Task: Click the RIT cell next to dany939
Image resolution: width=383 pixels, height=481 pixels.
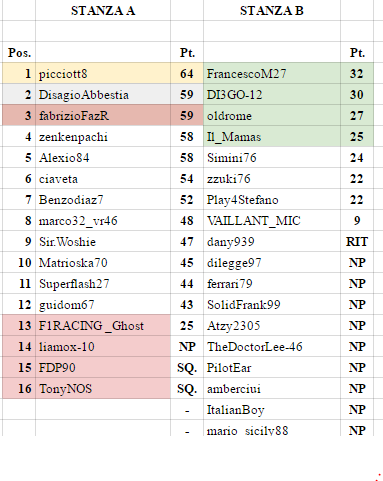Action: pos(357,241)
